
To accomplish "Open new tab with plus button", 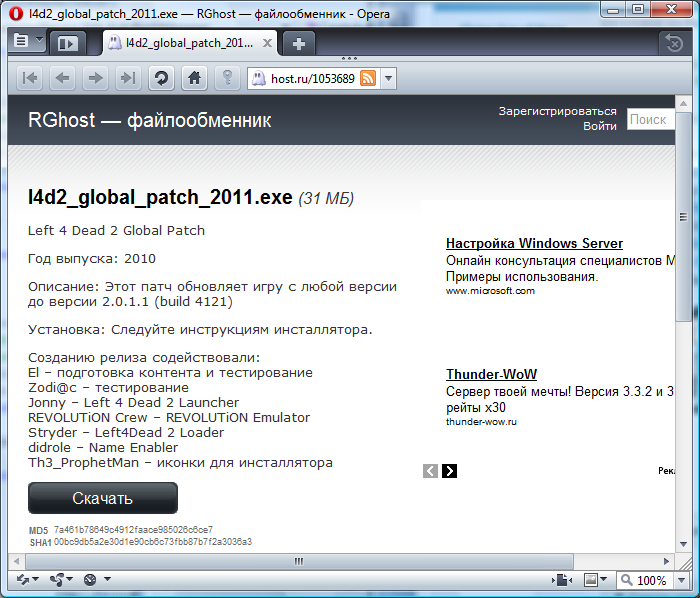I will (299, 43).
